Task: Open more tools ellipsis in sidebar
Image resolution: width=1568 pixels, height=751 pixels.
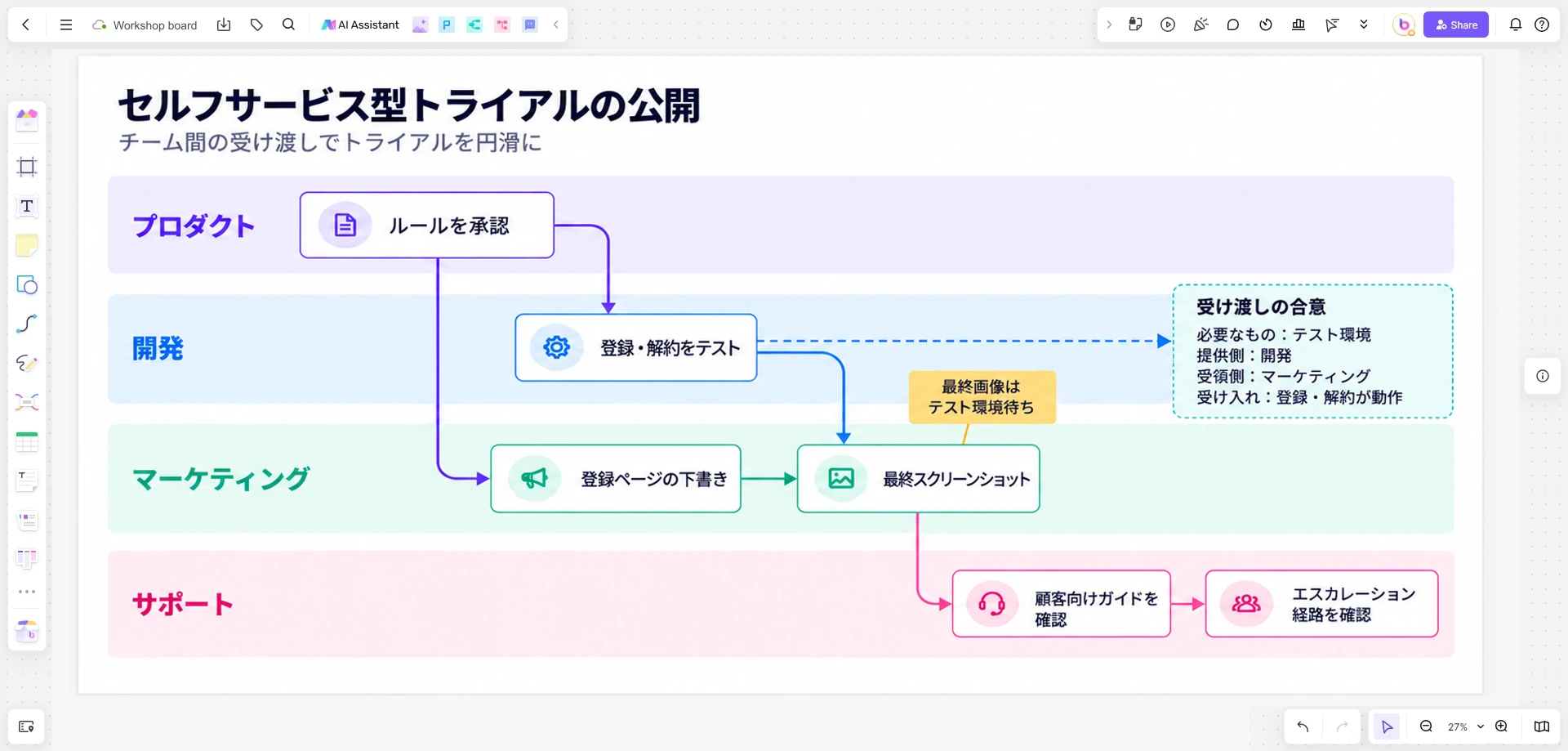Action: pos(27,592)
